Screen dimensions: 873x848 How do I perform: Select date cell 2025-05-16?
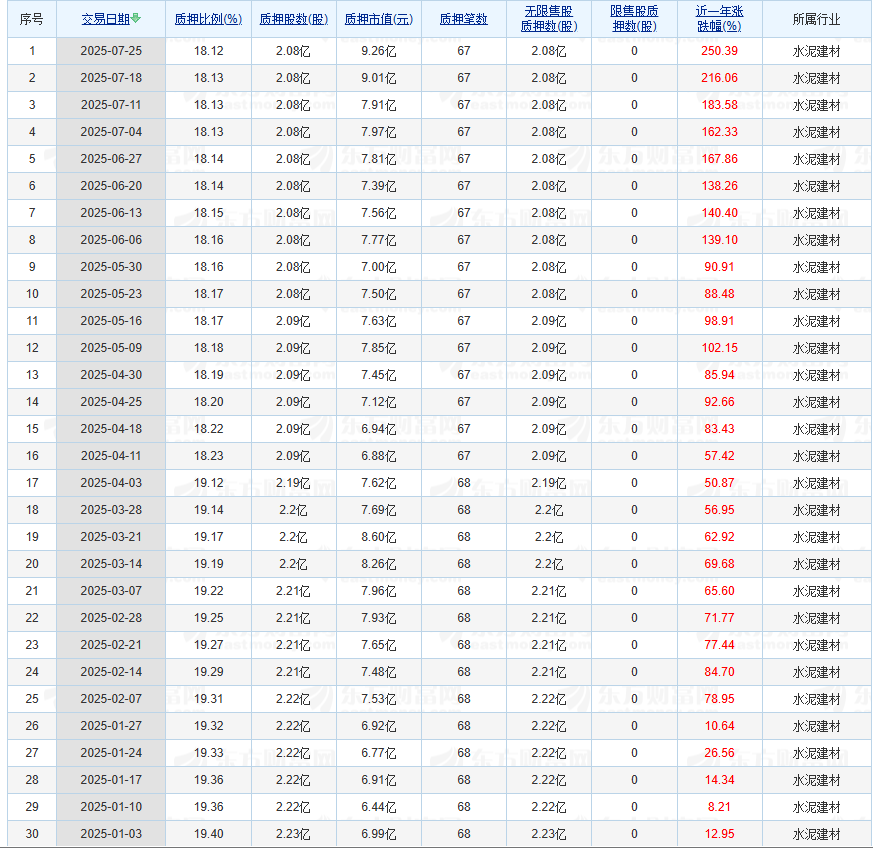(x=111, y=321)
